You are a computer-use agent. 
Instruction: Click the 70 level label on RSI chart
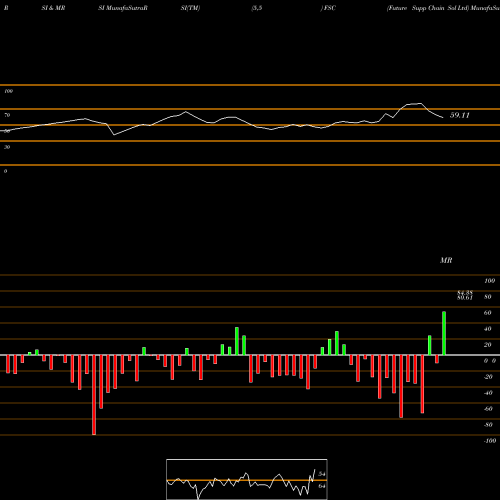7,115
